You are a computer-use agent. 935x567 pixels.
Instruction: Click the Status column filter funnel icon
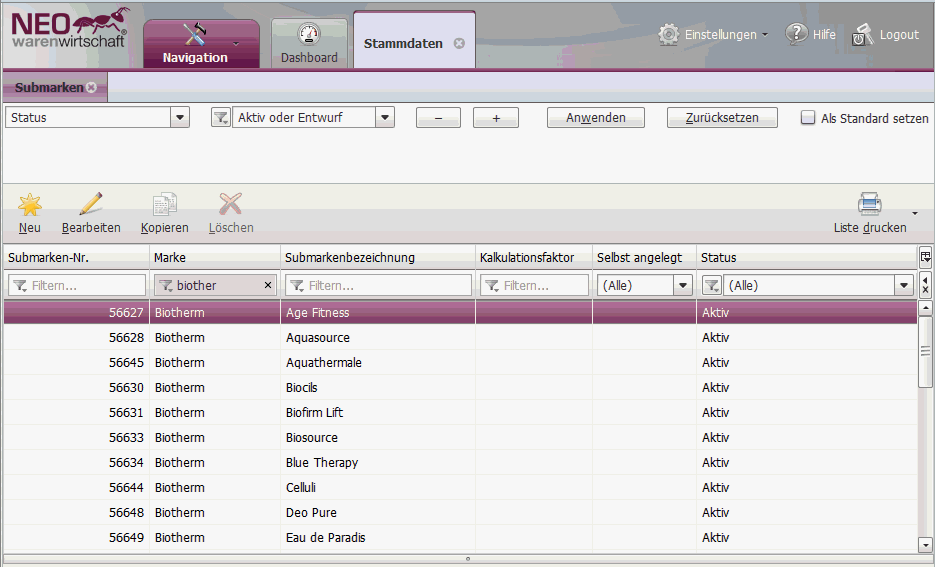coord(712,286)
